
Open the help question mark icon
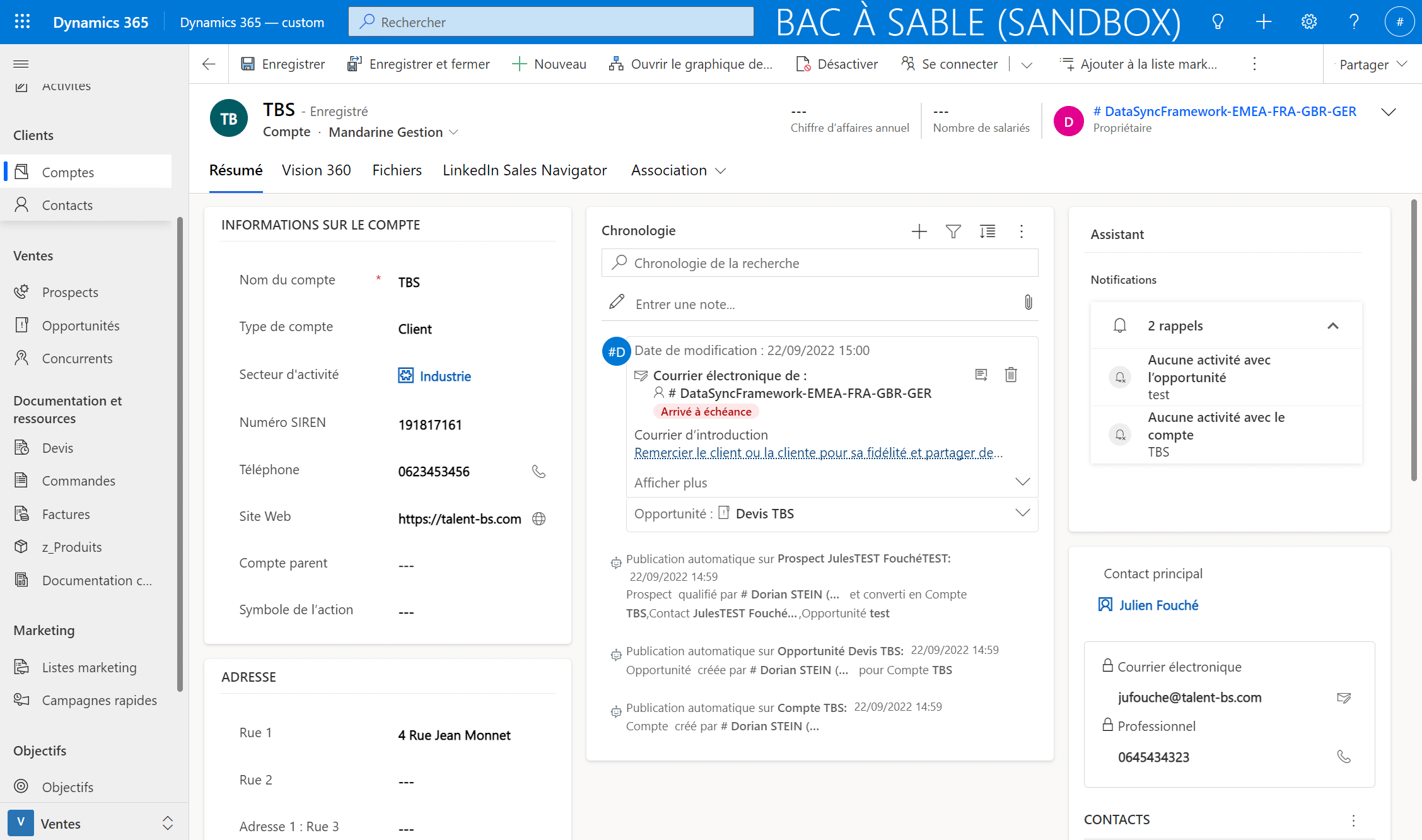(1354, 22)
